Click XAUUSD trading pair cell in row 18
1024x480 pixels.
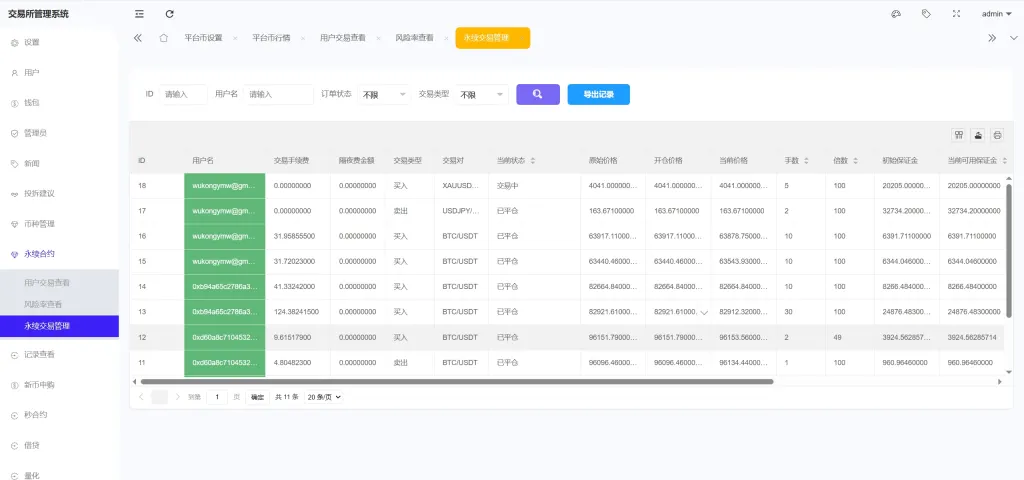tap(461, 185)
